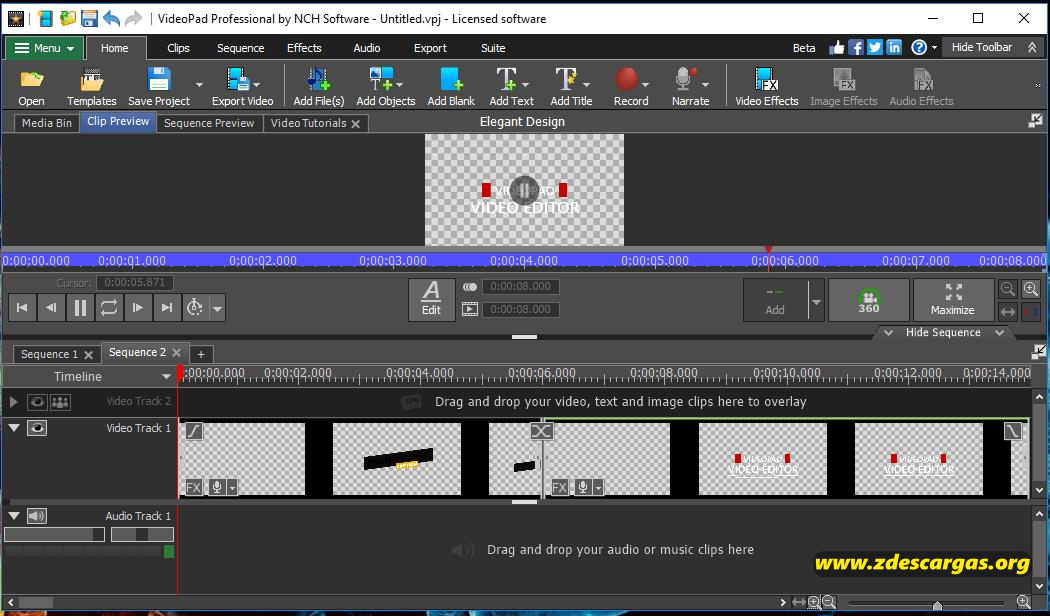Image resolution: width=1050 pixels, height=616 pixels.
Task: Toggle fade-in icon on first clip
Action: coord(194,431)
